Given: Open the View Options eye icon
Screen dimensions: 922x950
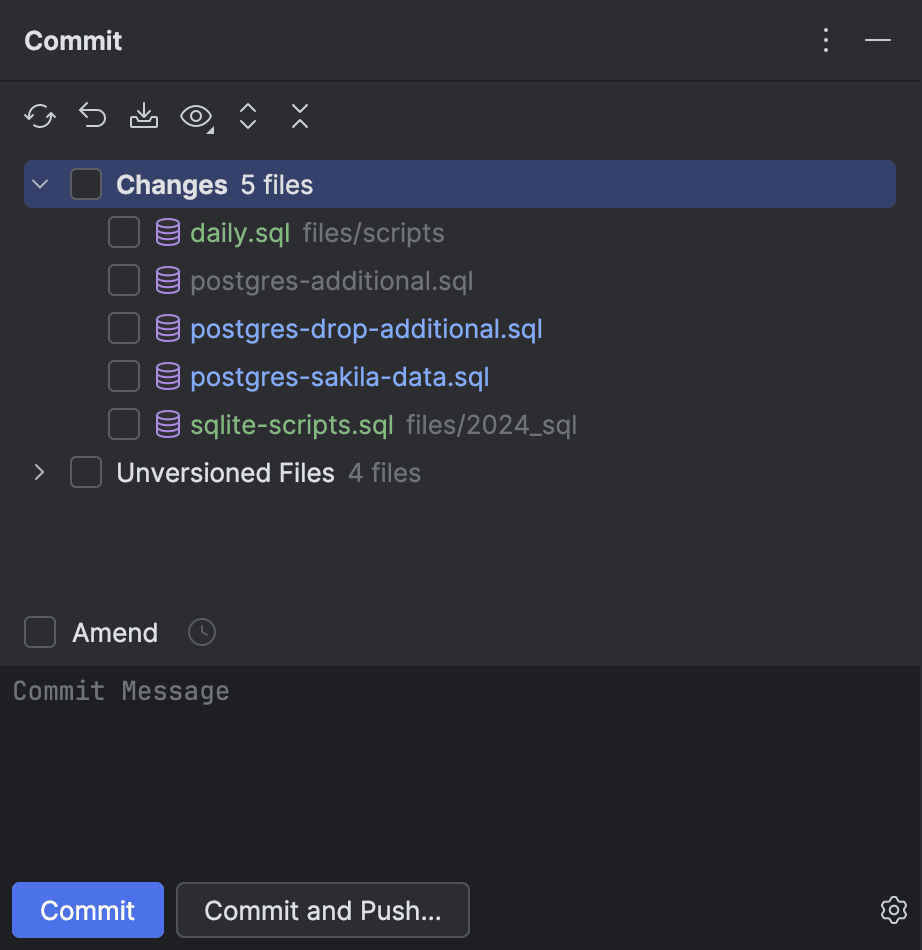Looking at the screenshot, I should (x=196, y=116).
